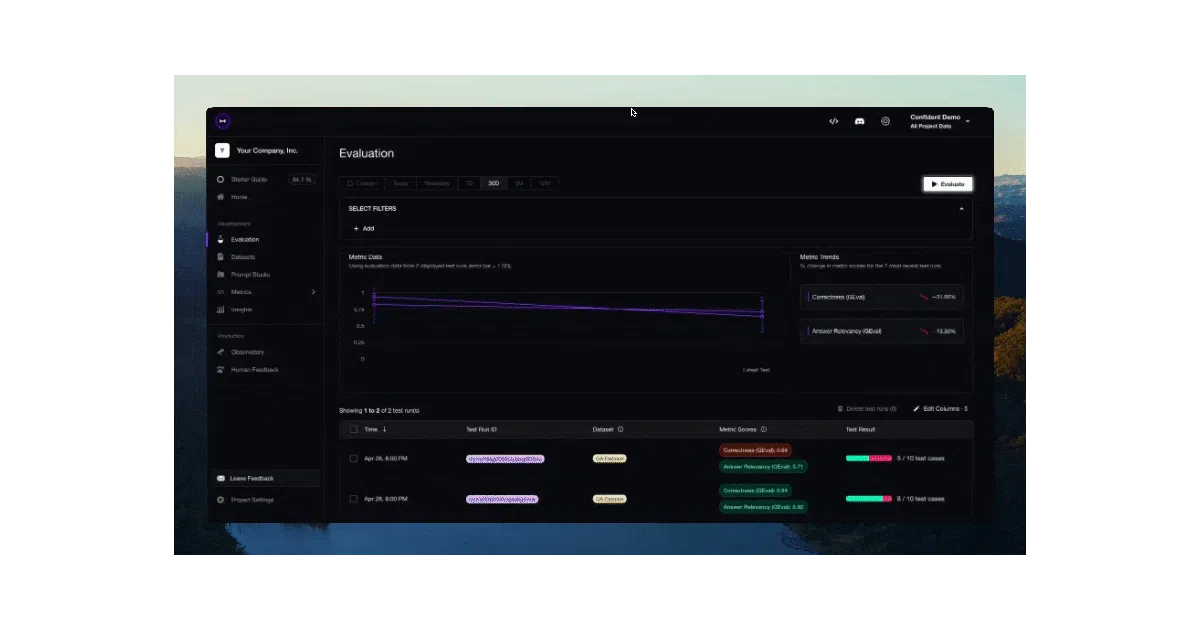Open the code API icon in header
The width and height of the screenshot is (1200, 630).
(x=833, y=121)
